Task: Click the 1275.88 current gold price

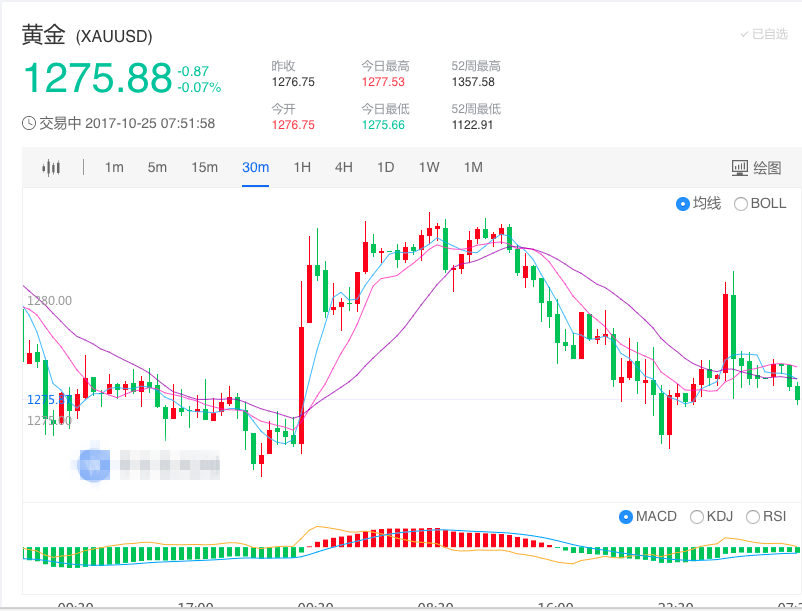Action: click(x=96, y=78)
